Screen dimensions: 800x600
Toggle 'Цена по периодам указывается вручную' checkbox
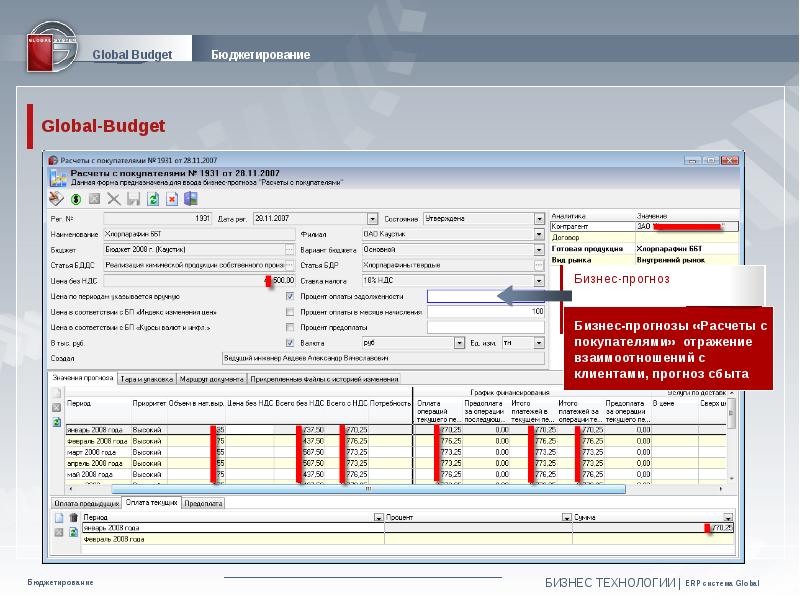290,297
